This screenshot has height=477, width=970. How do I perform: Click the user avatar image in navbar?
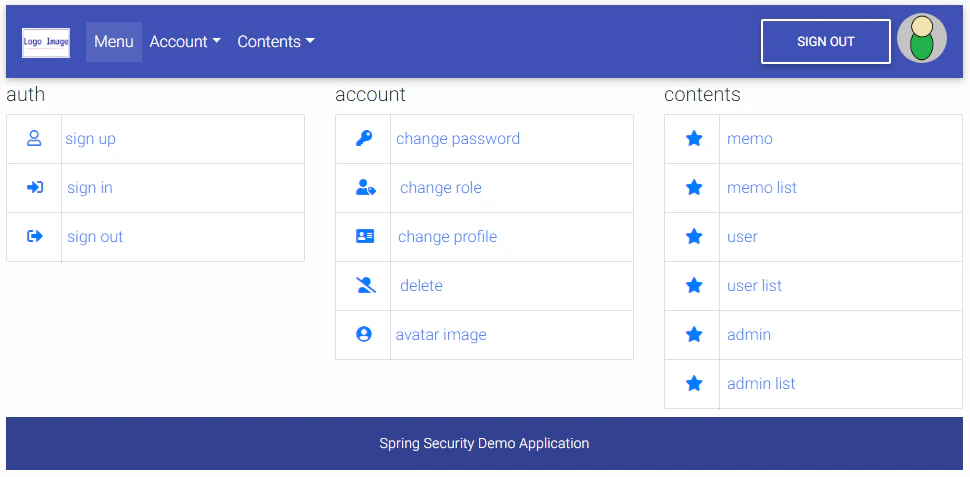[922, 38]
